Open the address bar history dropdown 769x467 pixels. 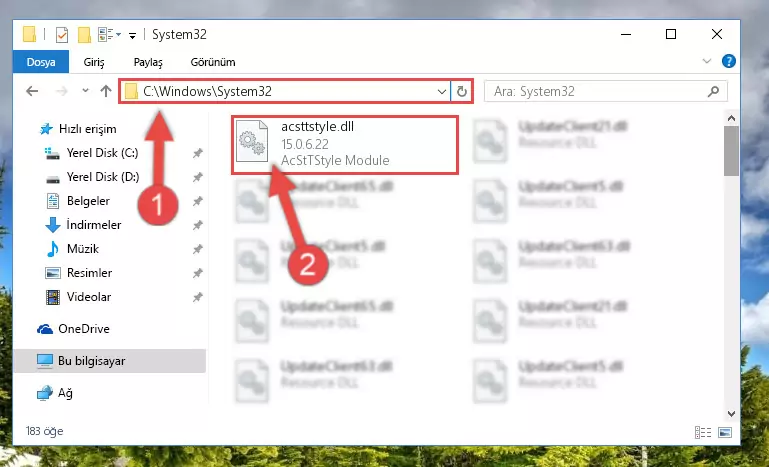(441, 91)
